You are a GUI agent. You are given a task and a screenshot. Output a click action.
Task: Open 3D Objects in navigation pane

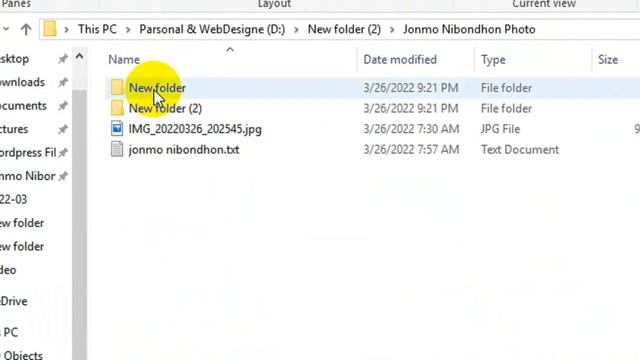click(x=21, y=355)
